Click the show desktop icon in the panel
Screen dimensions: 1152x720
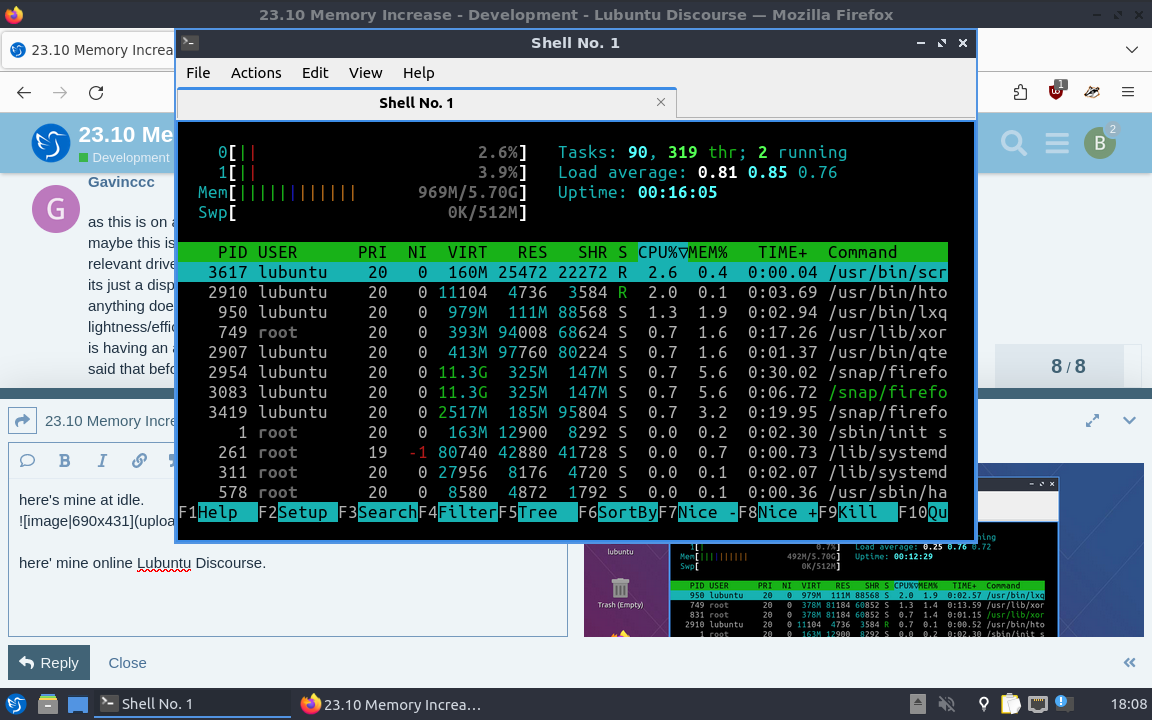click(78, 704)
